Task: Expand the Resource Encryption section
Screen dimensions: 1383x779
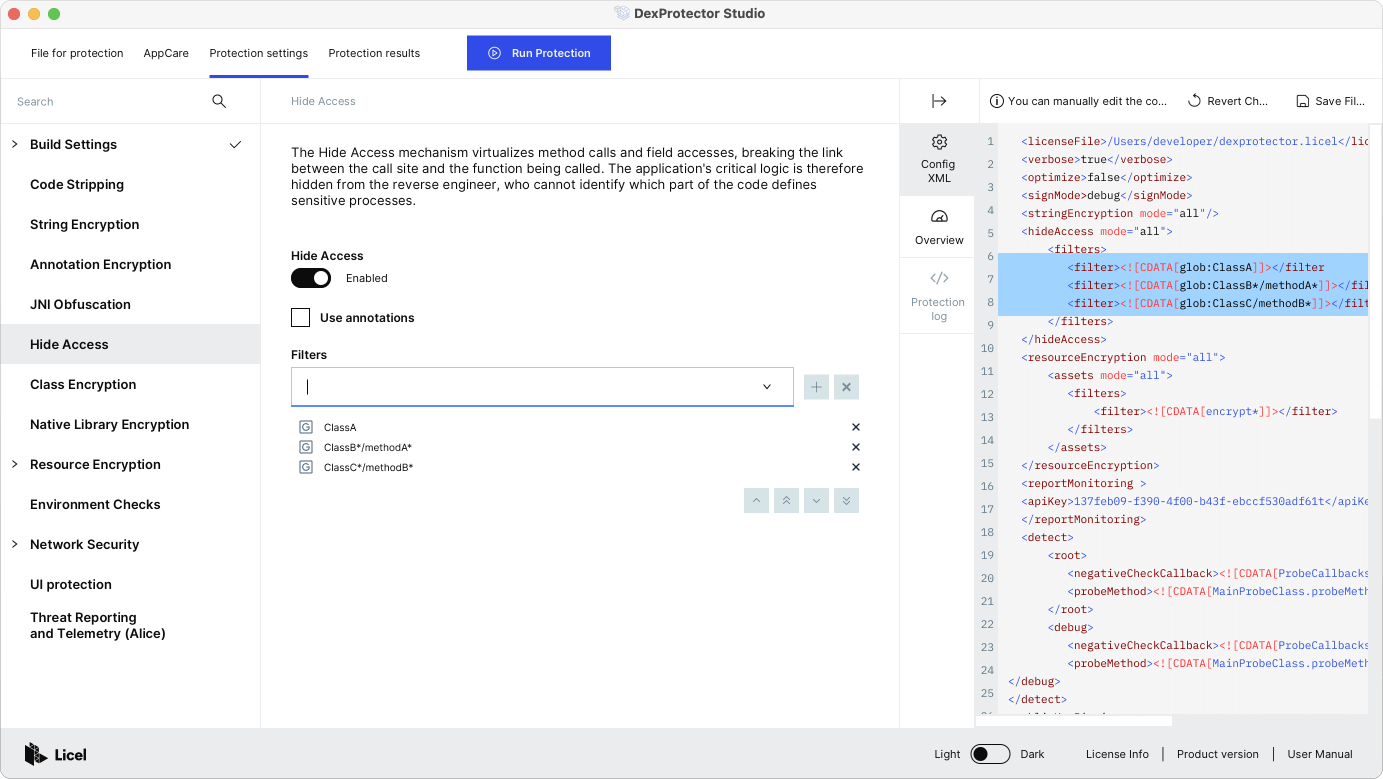Action: click(15, 464)
